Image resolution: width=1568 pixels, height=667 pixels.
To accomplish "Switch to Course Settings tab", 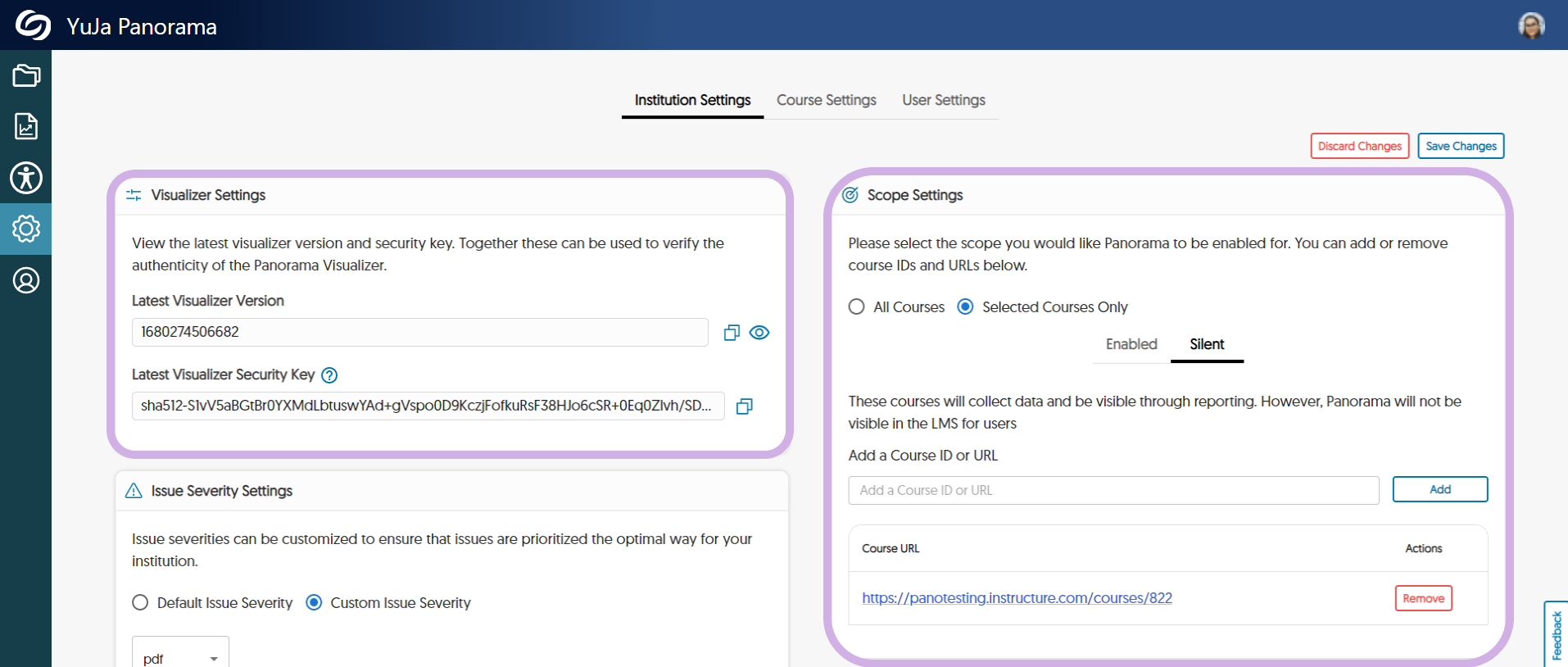I will pos(826,100).
